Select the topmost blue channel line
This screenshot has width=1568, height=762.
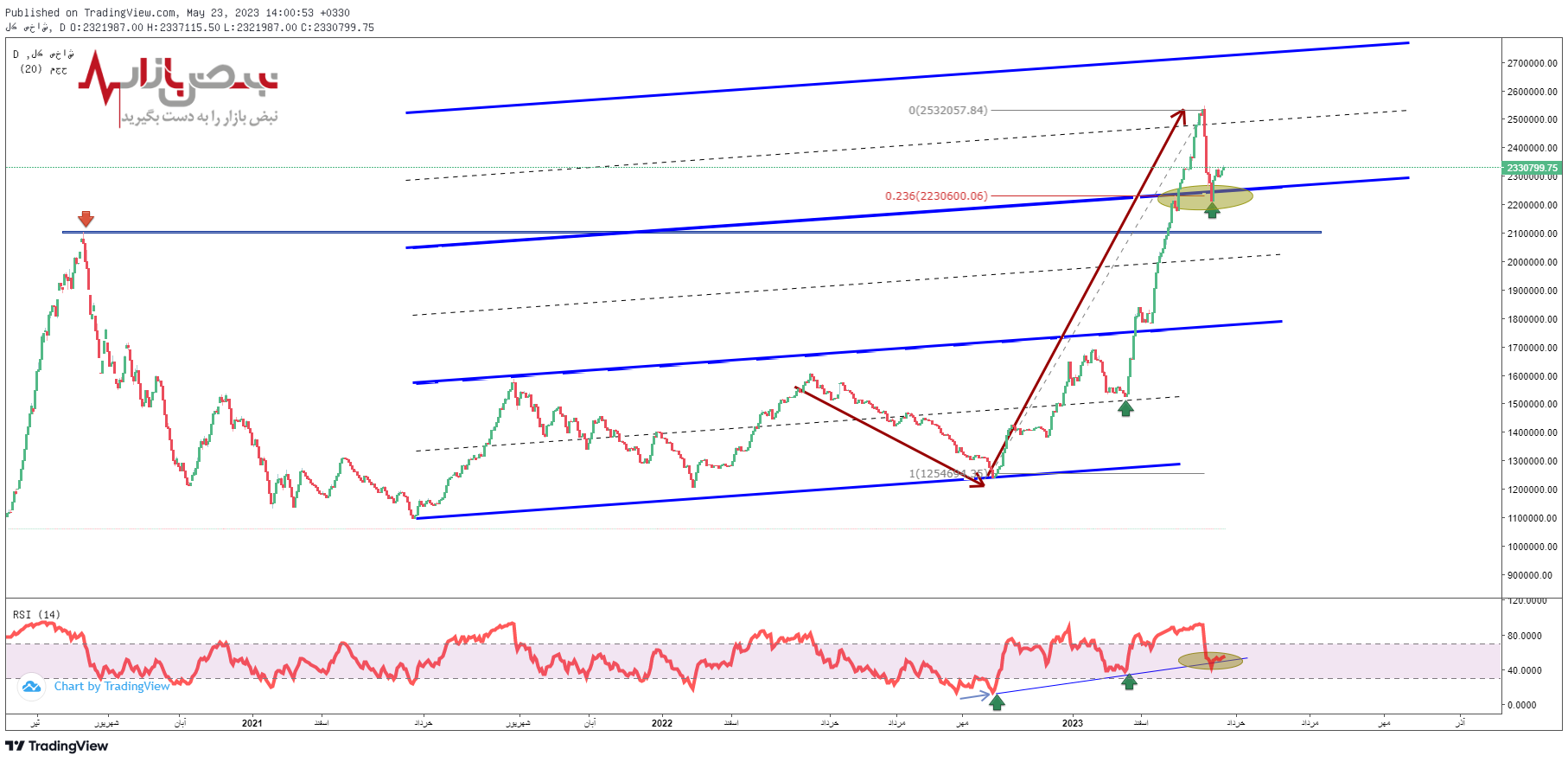point(908,77)
